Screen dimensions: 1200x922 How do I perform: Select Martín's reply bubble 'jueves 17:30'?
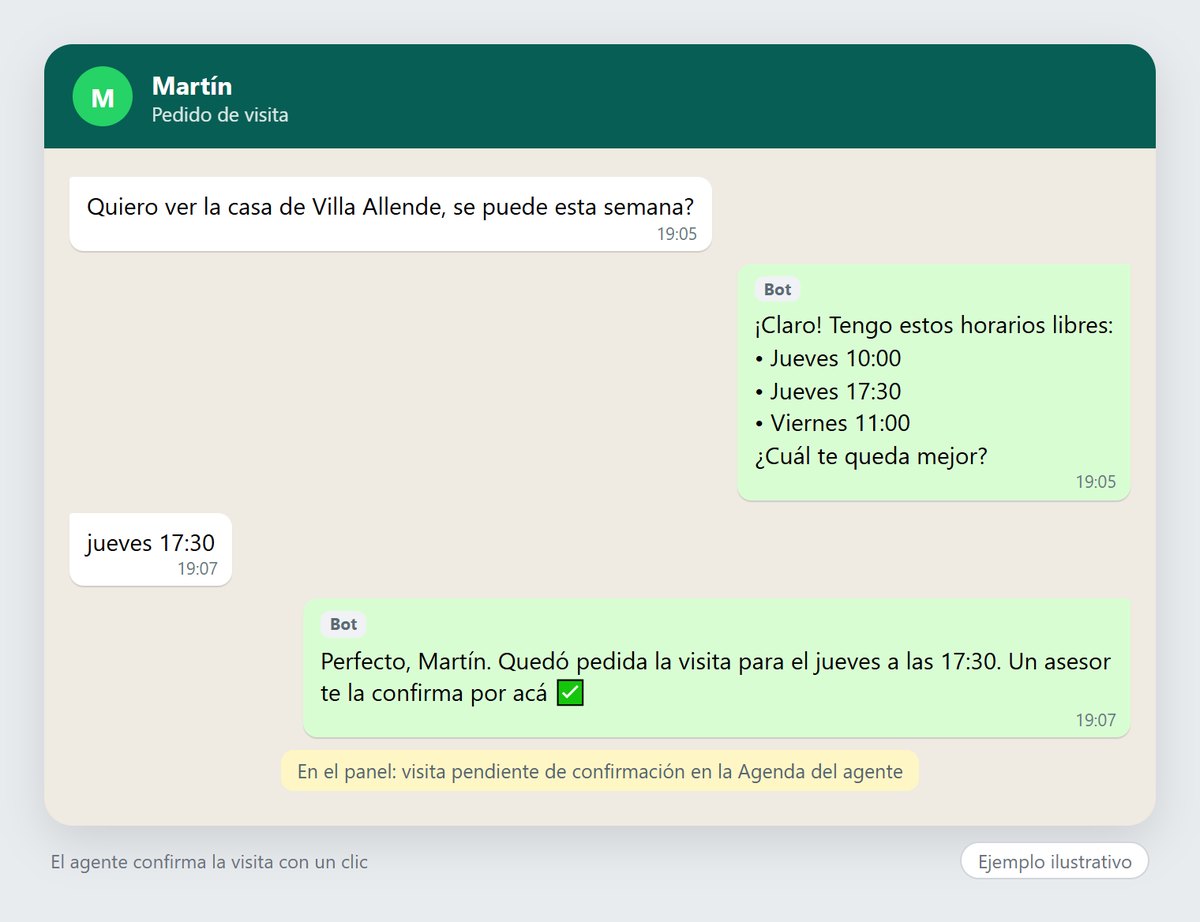point(151,549)
